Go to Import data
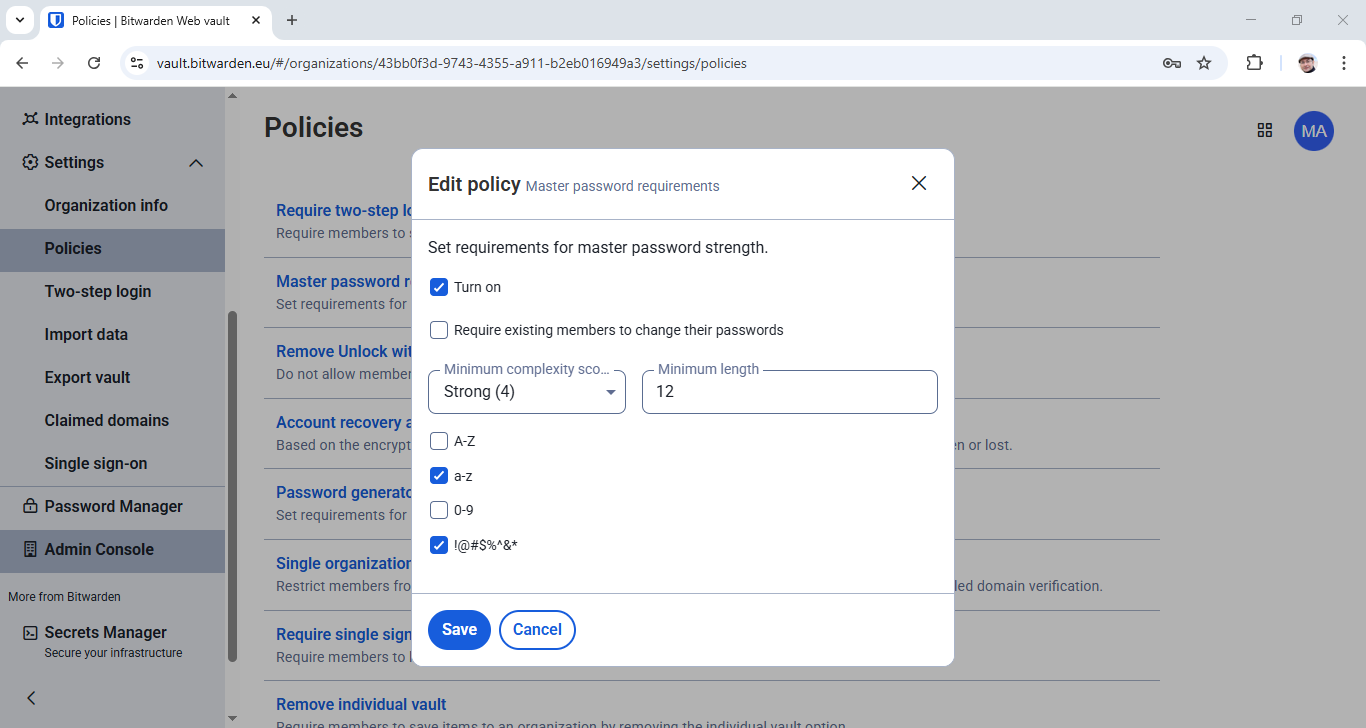The height and width of the screenshot is (728, 1366). point(86,334)
